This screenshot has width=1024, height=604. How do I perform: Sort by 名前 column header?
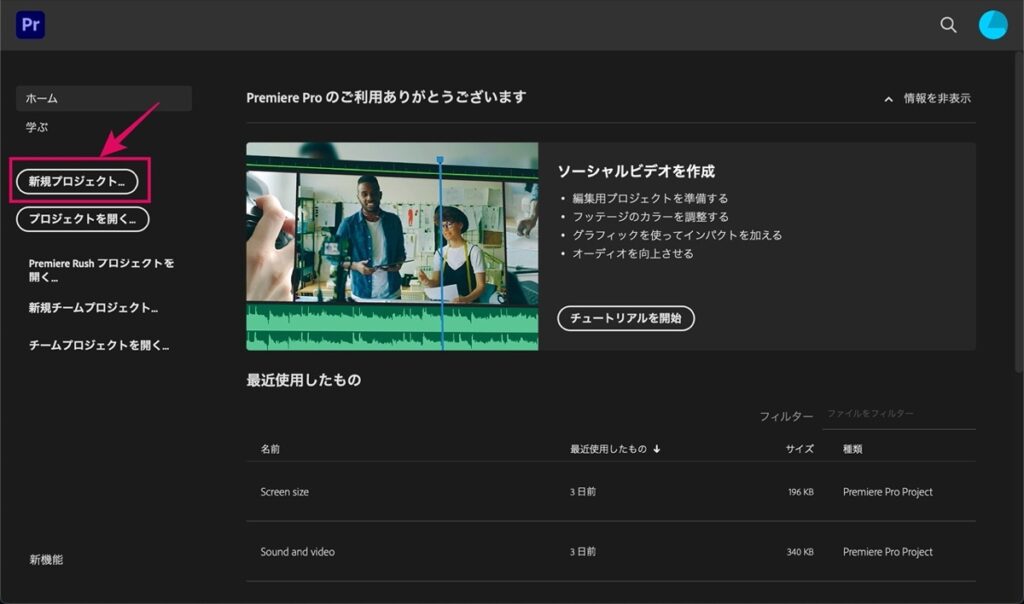point(270,449)
